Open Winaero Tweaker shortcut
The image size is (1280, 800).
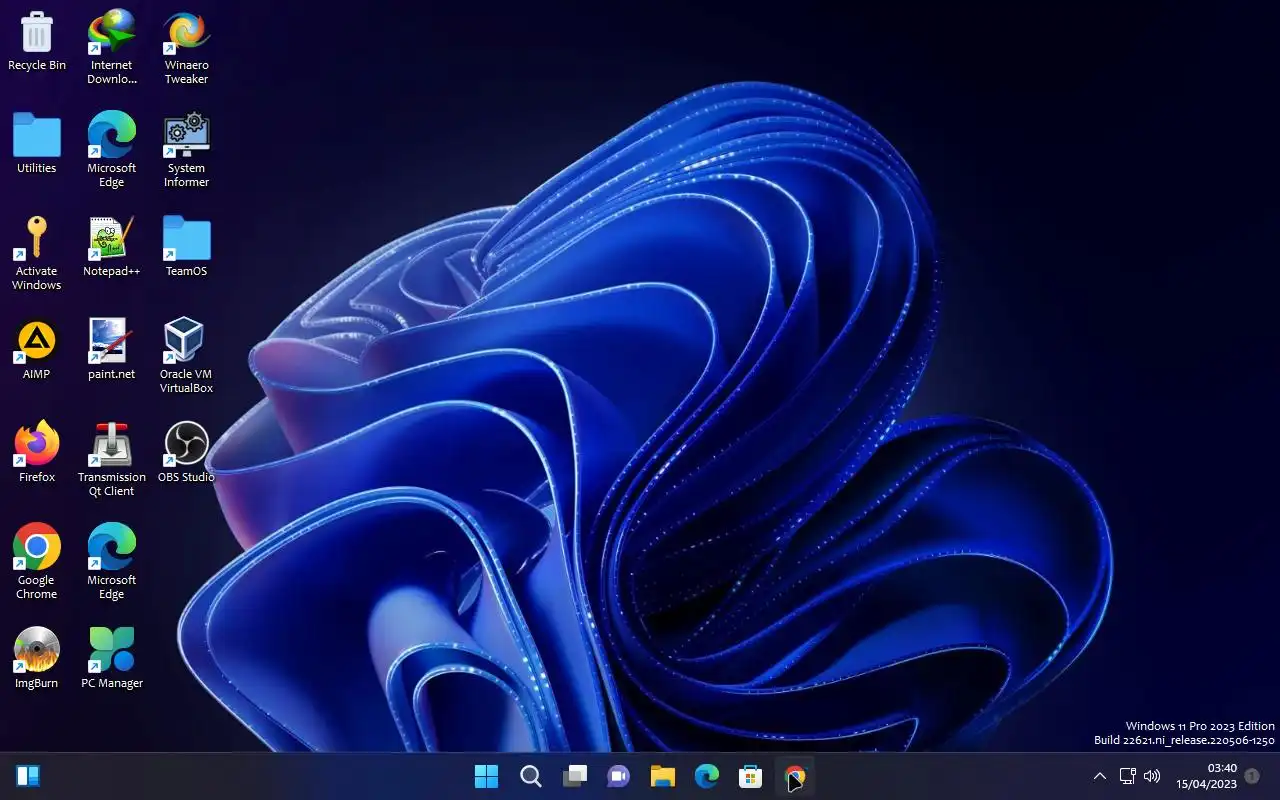coord(187,47)
